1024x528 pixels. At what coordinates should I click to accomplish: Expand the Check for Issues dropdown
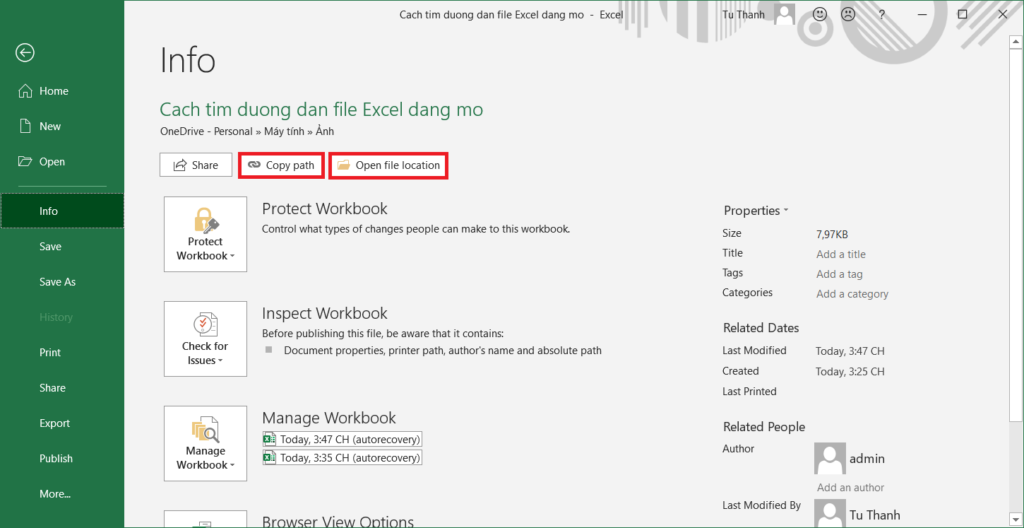205,338
